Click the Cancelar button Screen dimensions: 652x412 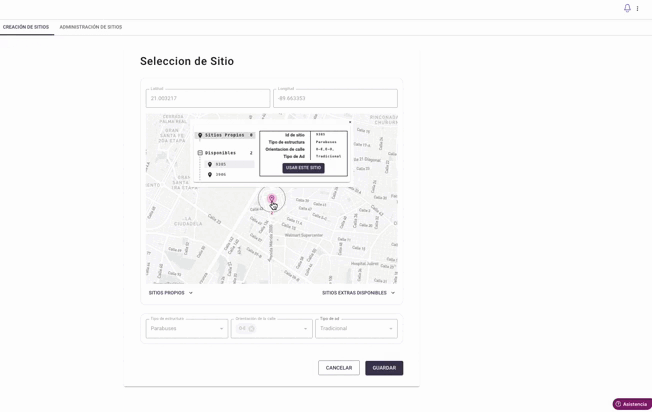(339, 368)
